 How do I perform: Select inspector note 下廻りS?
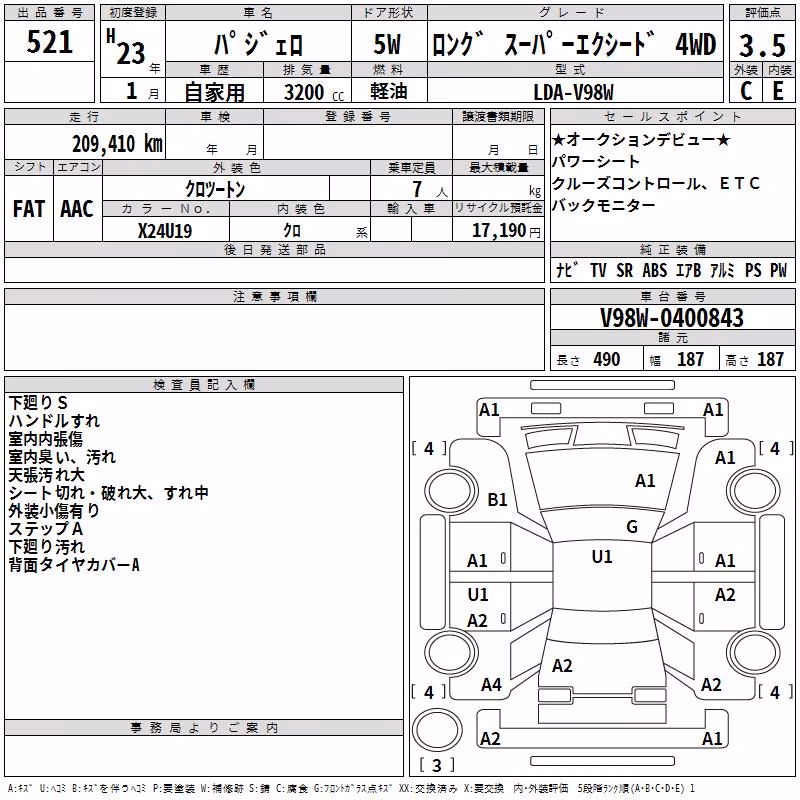click(38, 403)
